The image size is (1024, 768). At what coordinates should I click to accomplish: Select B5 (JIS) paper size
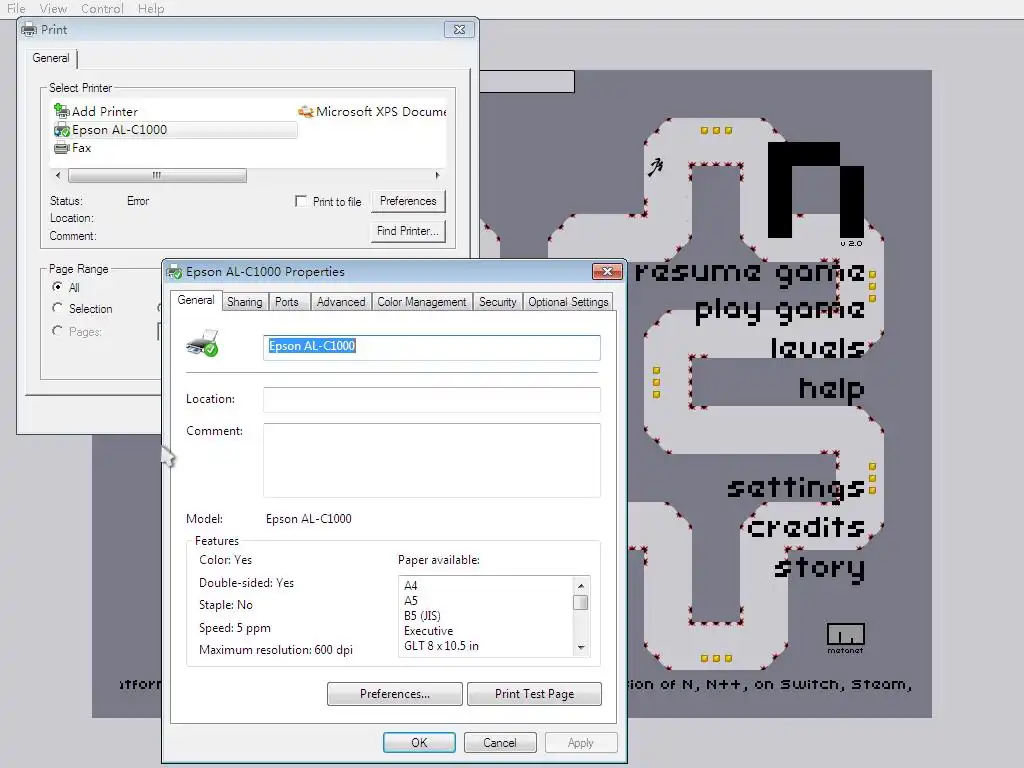[x=423, y=615]
